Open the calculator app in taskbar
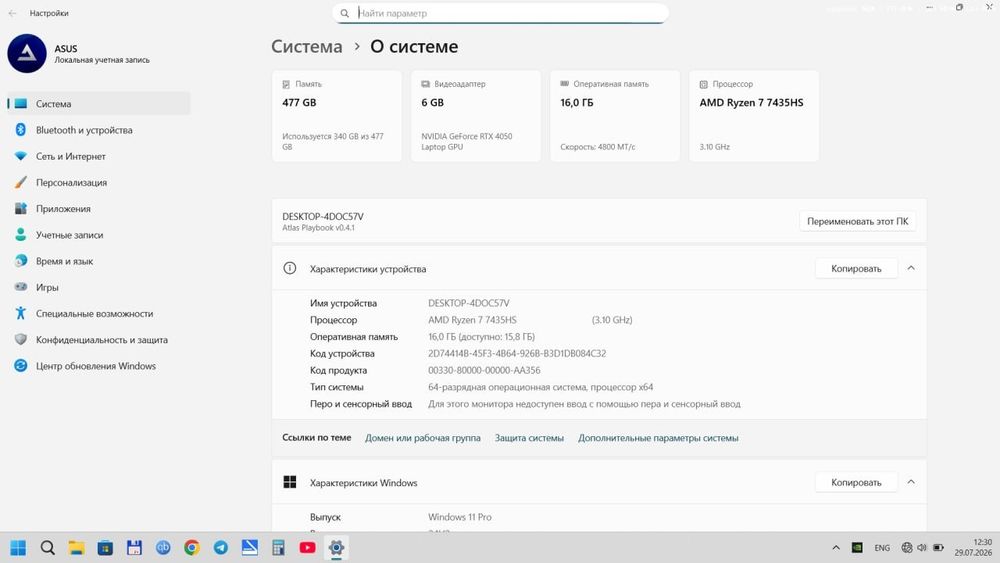 tap(279, 548)
